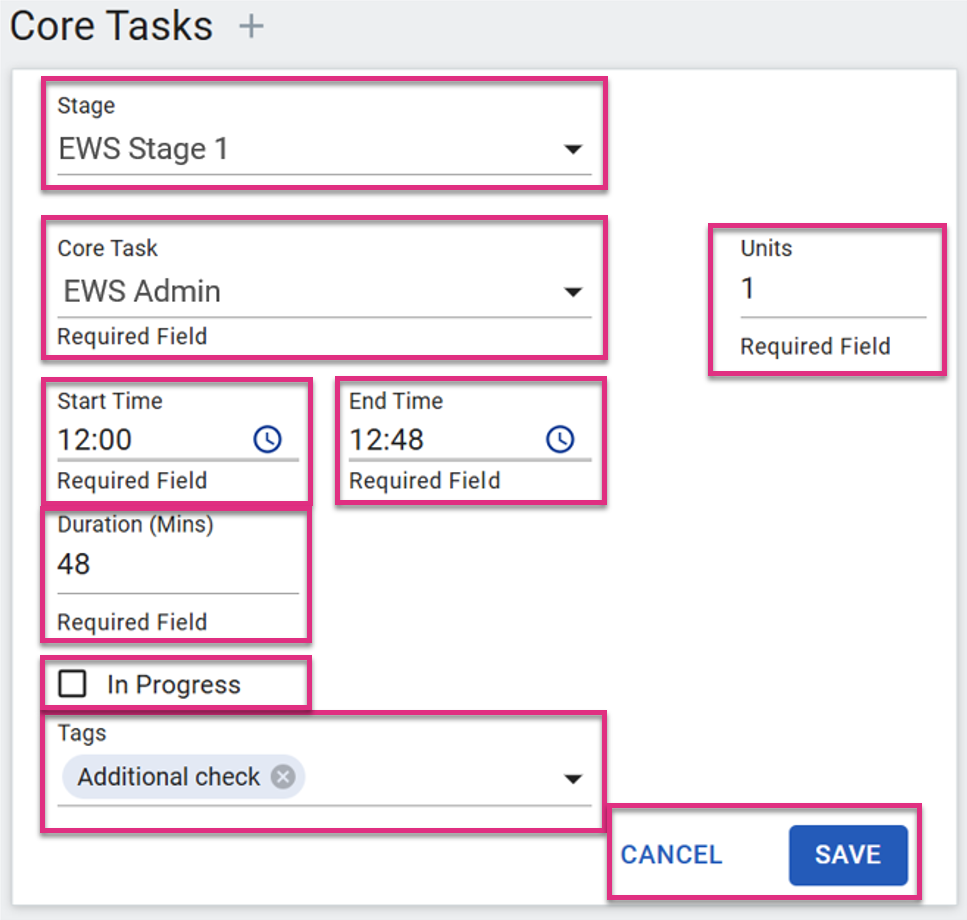The image size is (967, 920).
Task: Open the Tags dropdown arrow
Action: point(573,779)
